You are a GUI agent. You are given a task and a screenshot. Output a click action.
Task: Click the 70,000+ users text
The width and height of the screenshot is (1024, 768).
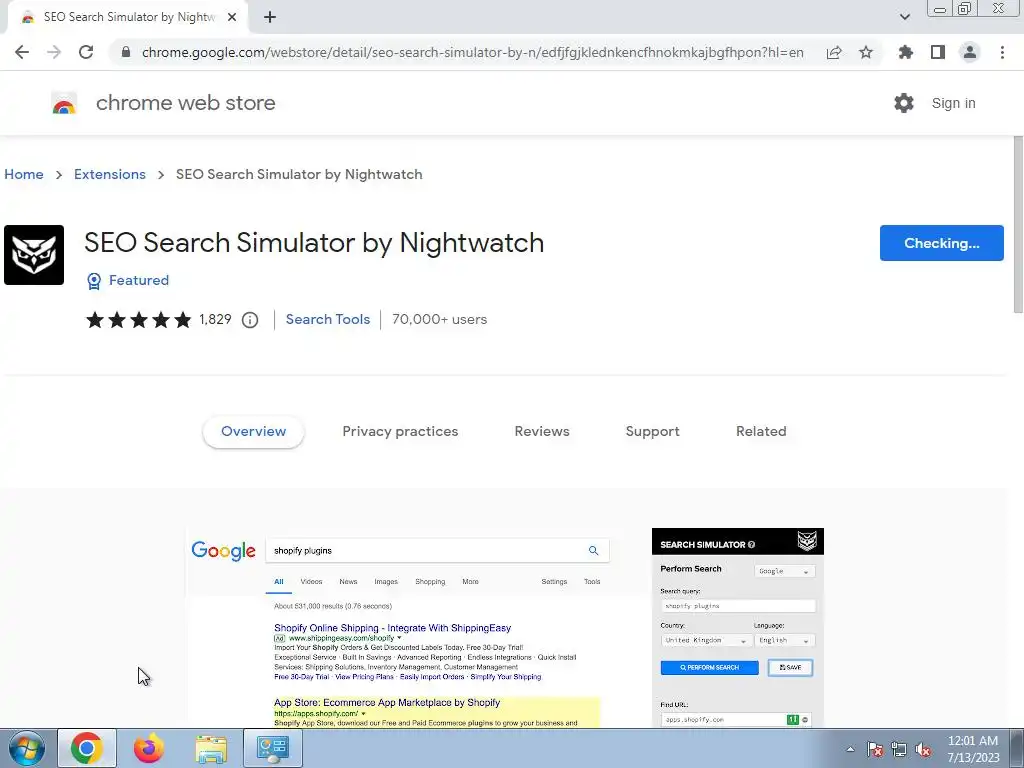(440, 319)
